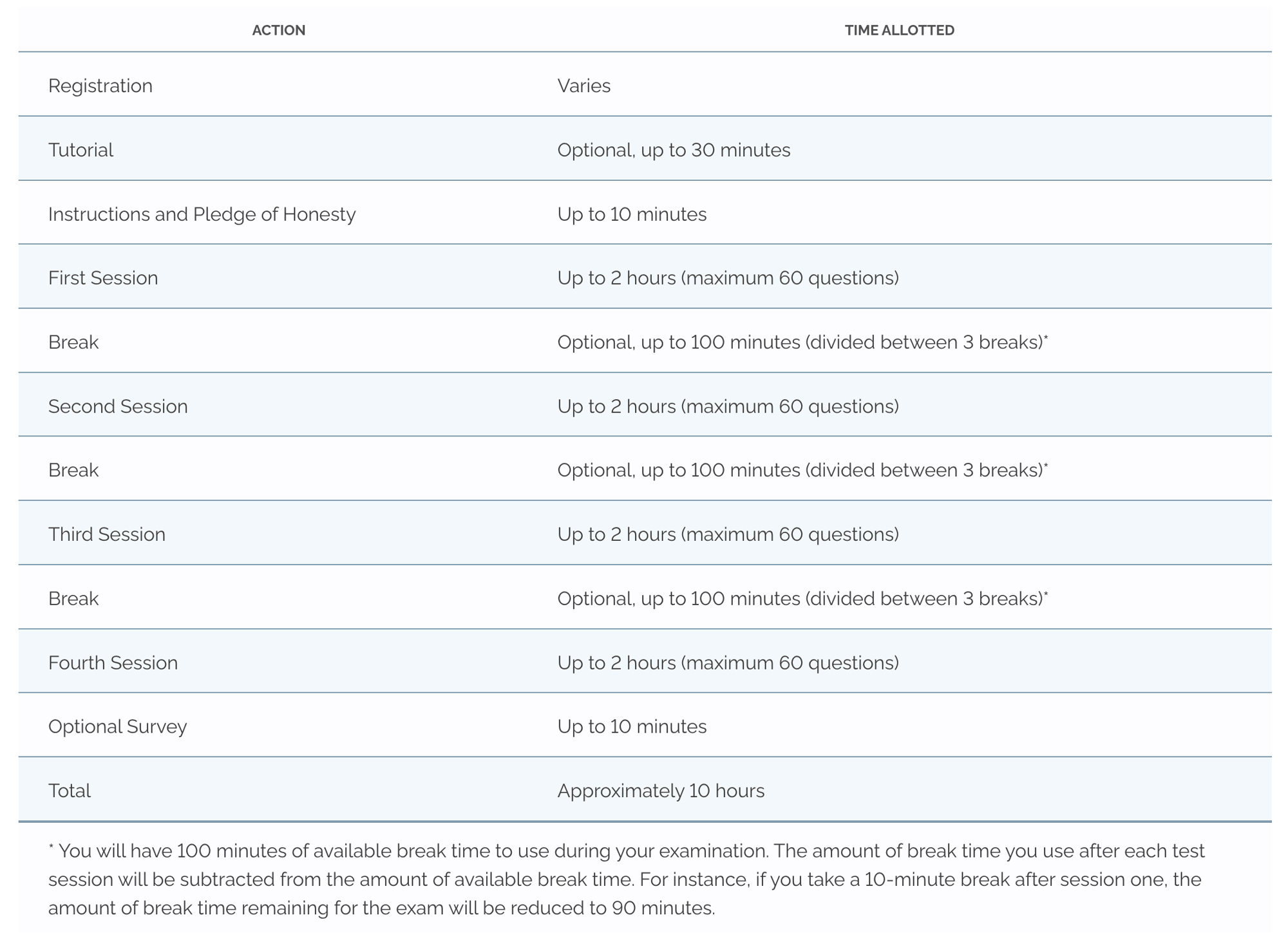Viewport: 1288px width, 940px height.
Task: Click 'Approximately 10 hours' text
Action: click(661, 791)
